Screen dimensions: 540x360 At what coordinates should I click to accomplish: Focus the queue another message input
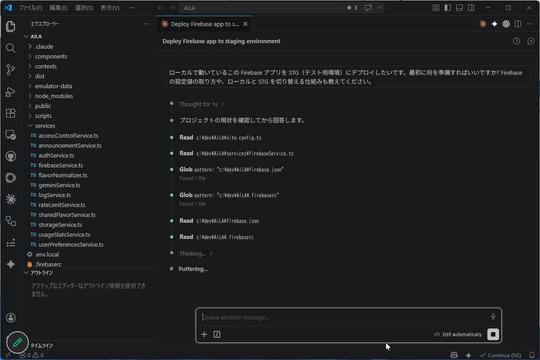pos(344,317)
